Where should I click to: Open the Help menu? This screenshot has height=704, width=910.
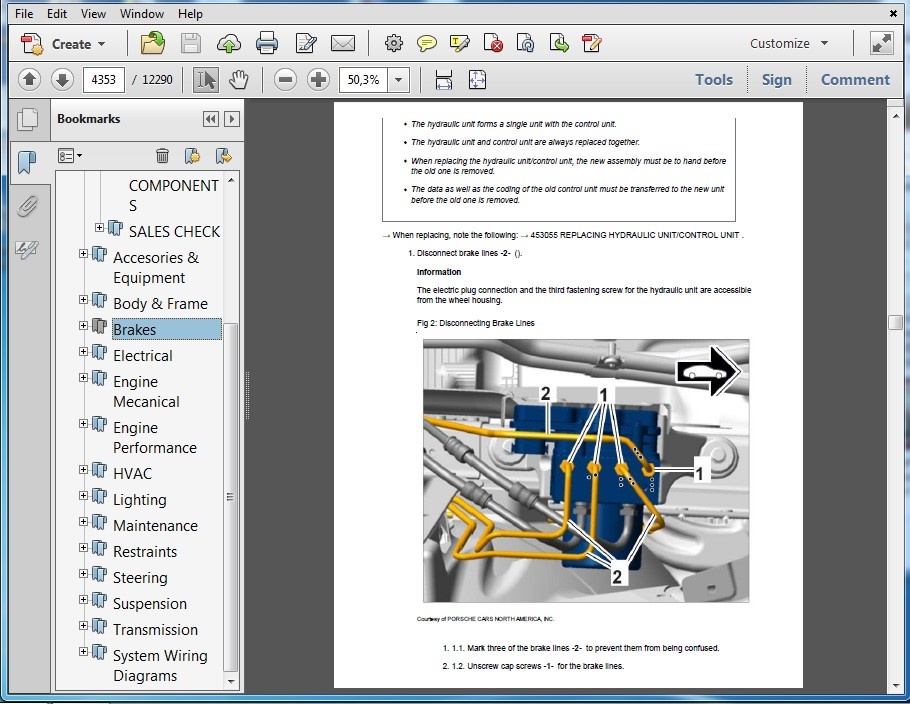click(x=190, y=13)
